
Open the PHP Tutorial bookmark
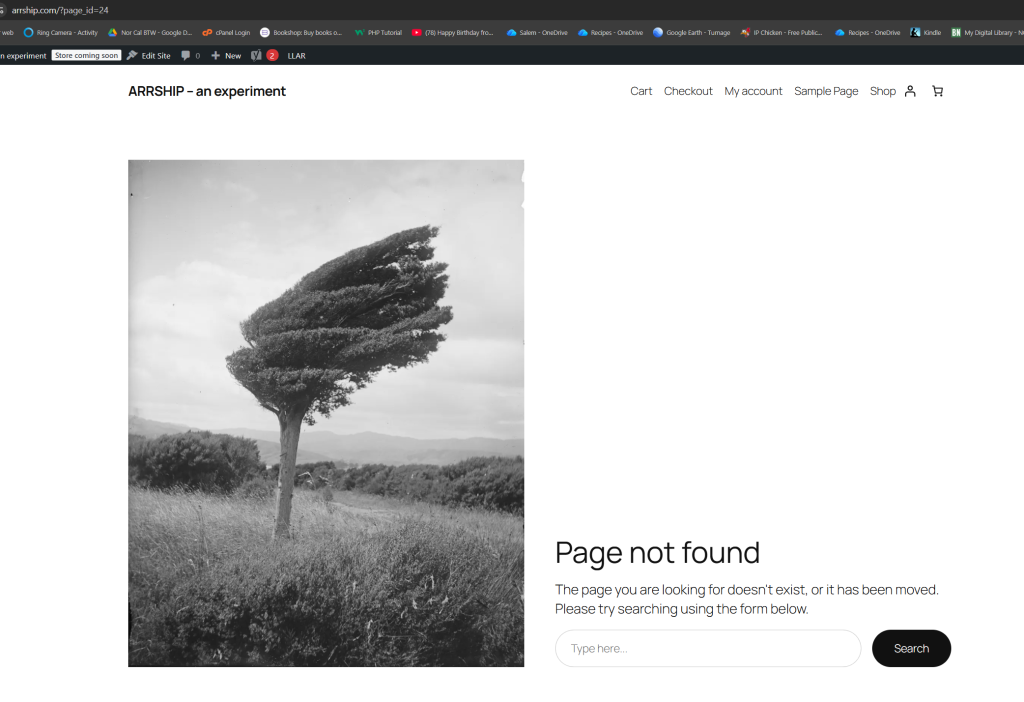pos(378,33)
